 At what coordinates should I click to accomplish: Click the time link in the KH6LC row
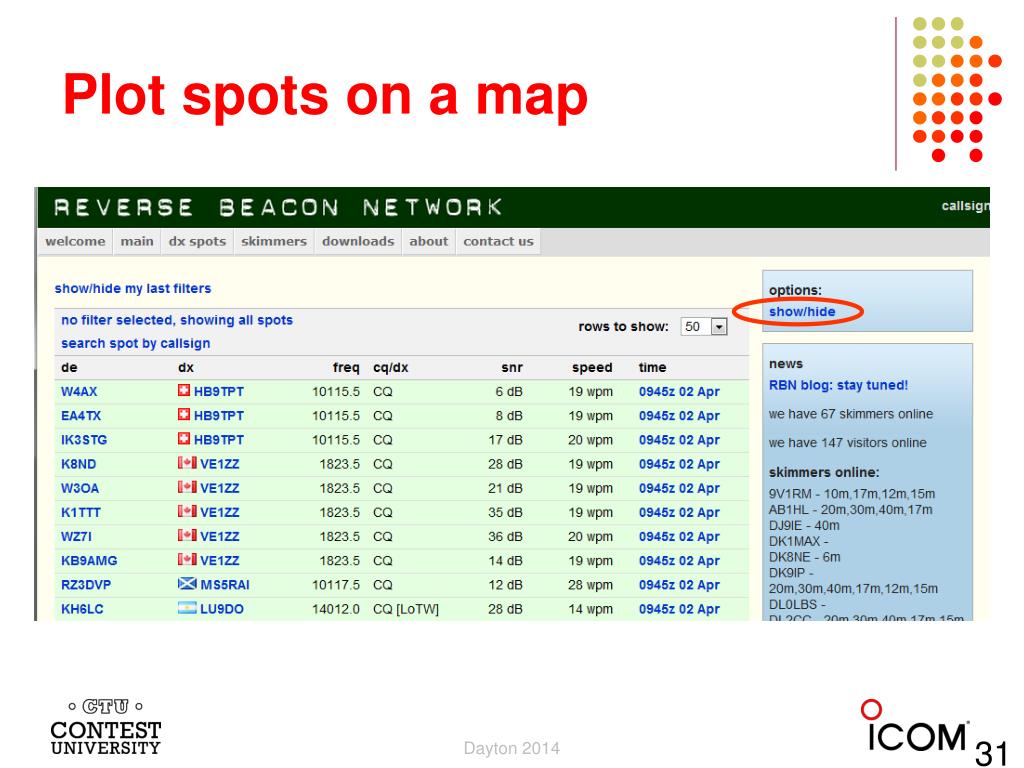[679, 609]
